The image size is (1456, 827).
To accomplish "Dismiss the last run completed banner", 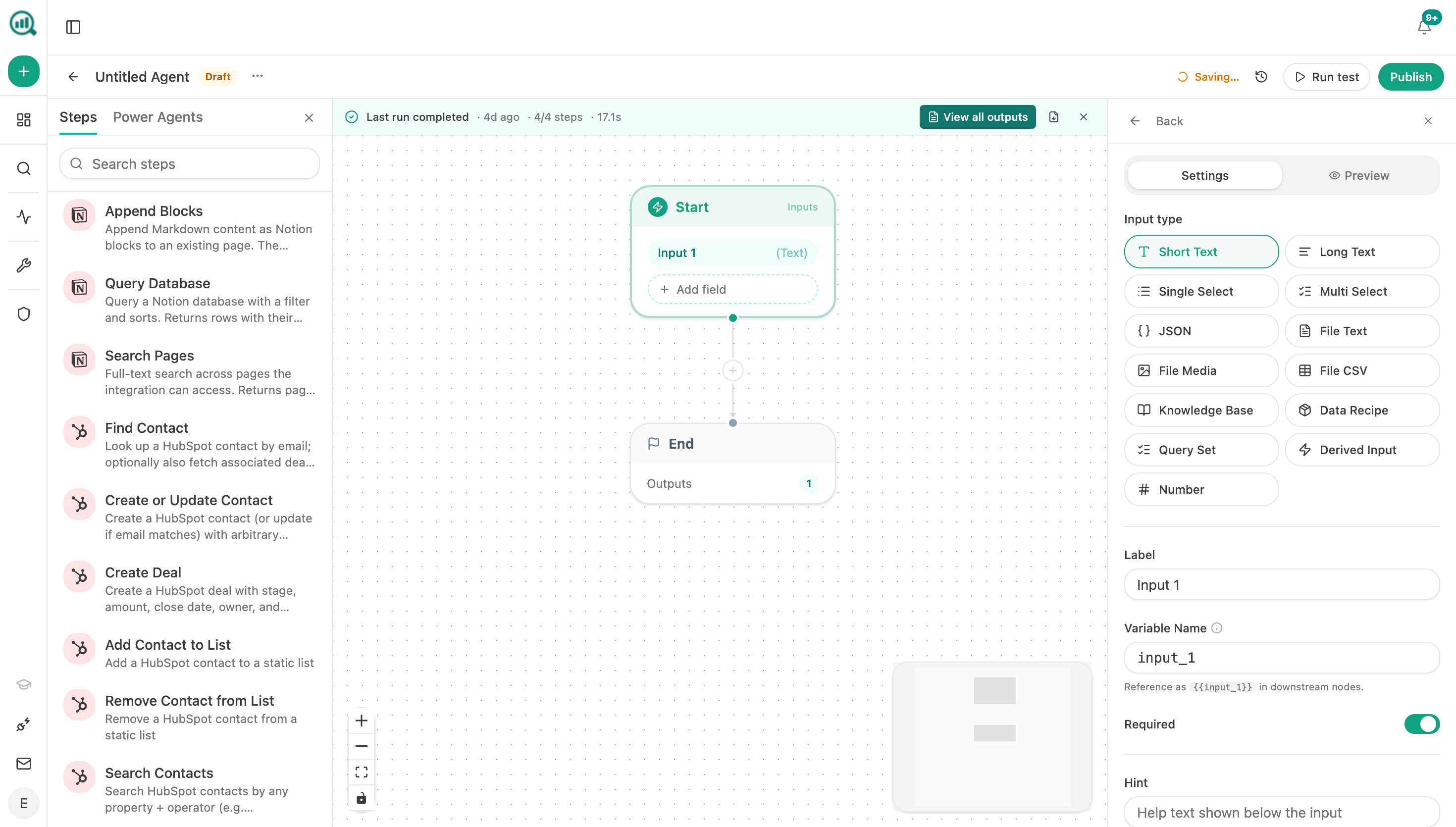I will 1084,117.
